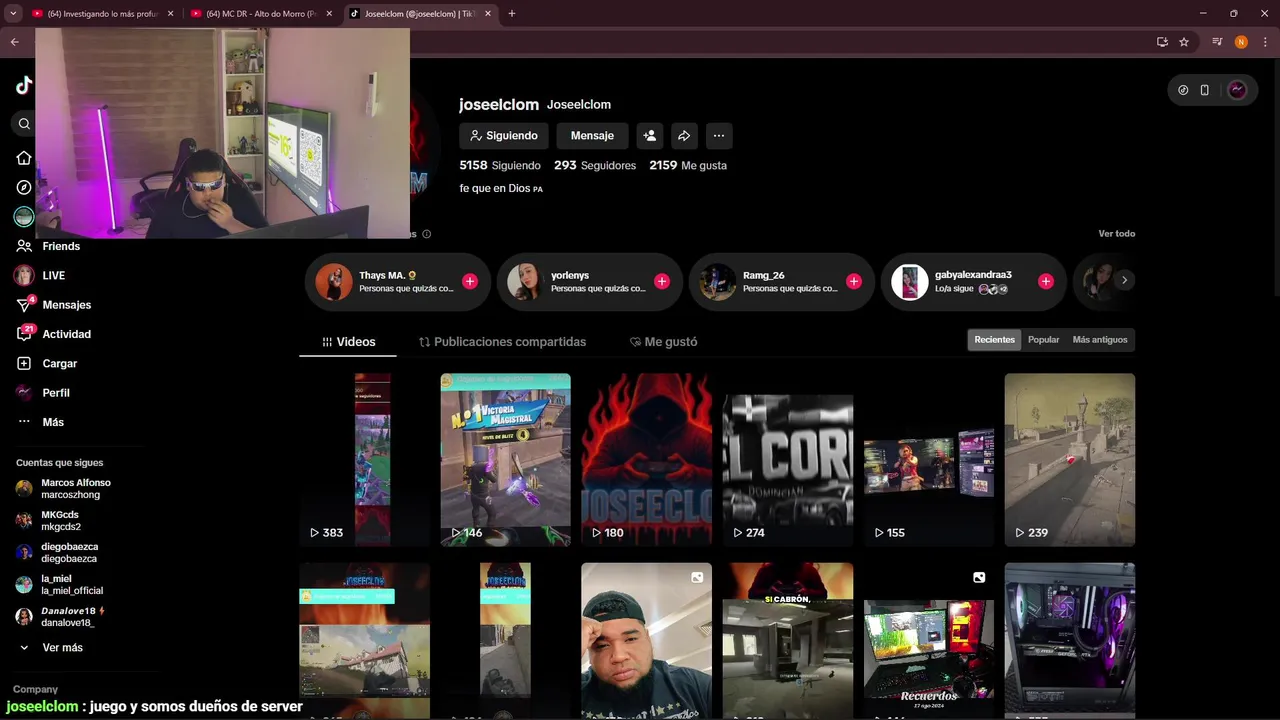Click the share arrow icon
The height and width of the screenshot is (720, 1280).
click(684, 136)
